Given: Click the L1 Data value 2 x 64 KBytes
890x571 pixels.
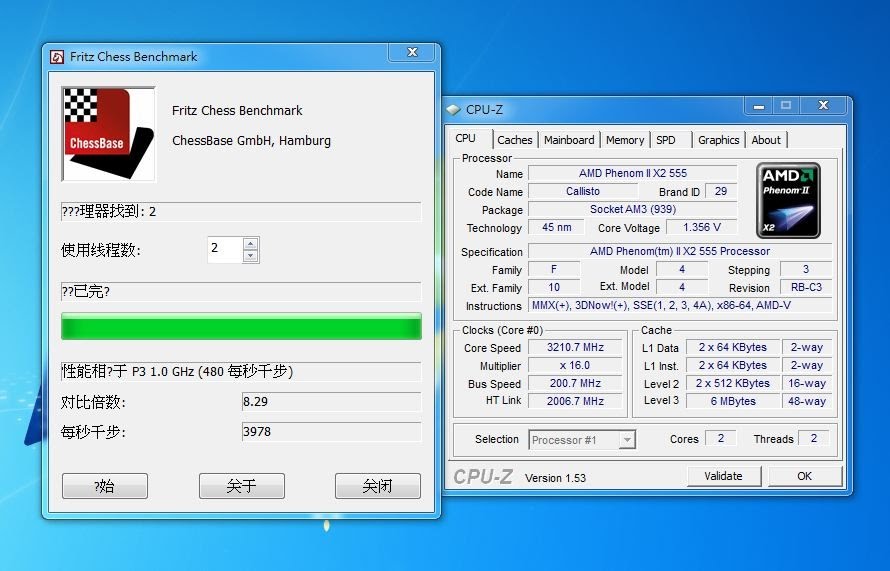Looking at the screenshot, I should pos(733,347).
